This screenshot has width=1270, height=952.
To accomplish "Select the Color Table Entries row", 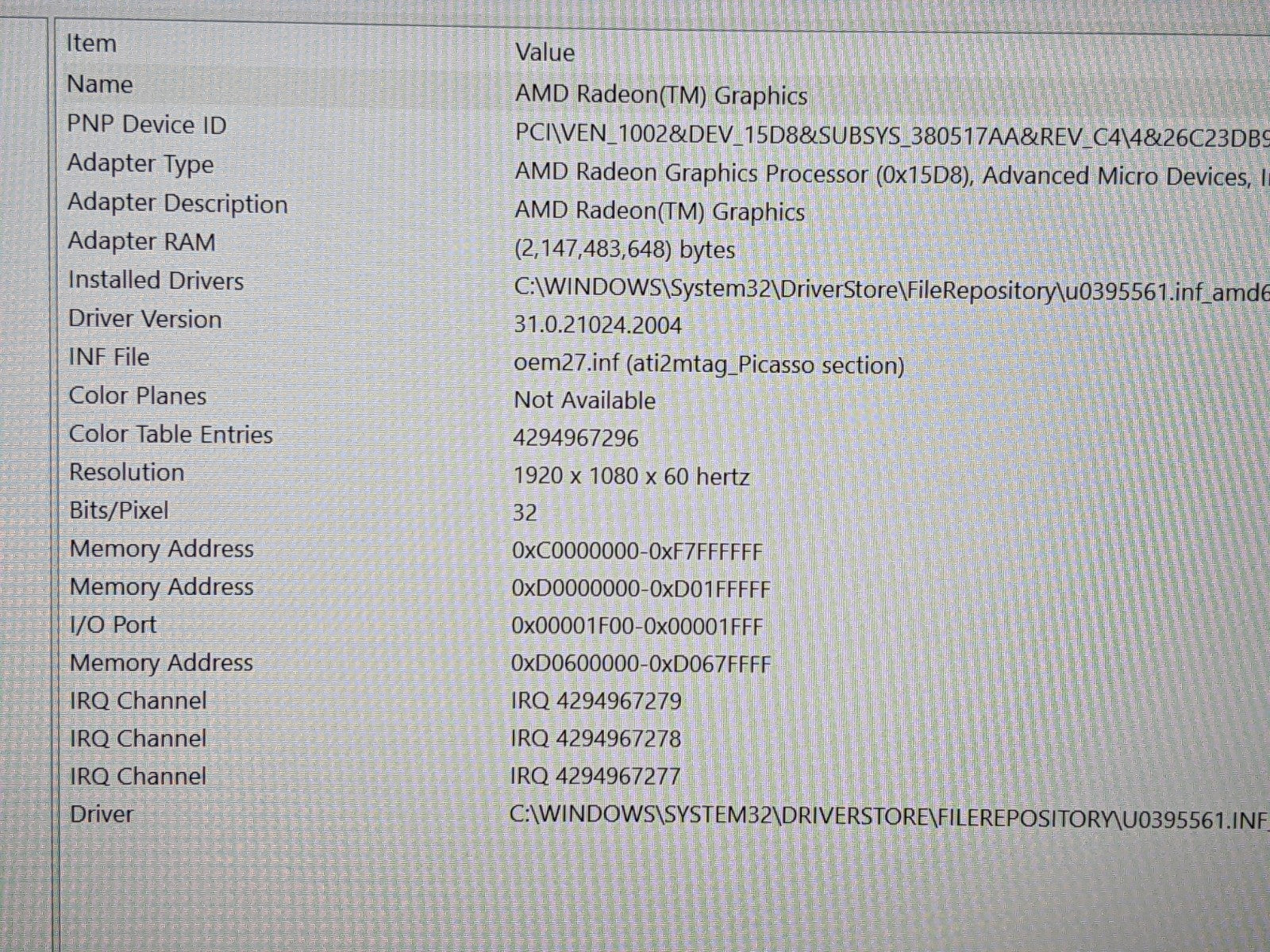I will point(171,434).
